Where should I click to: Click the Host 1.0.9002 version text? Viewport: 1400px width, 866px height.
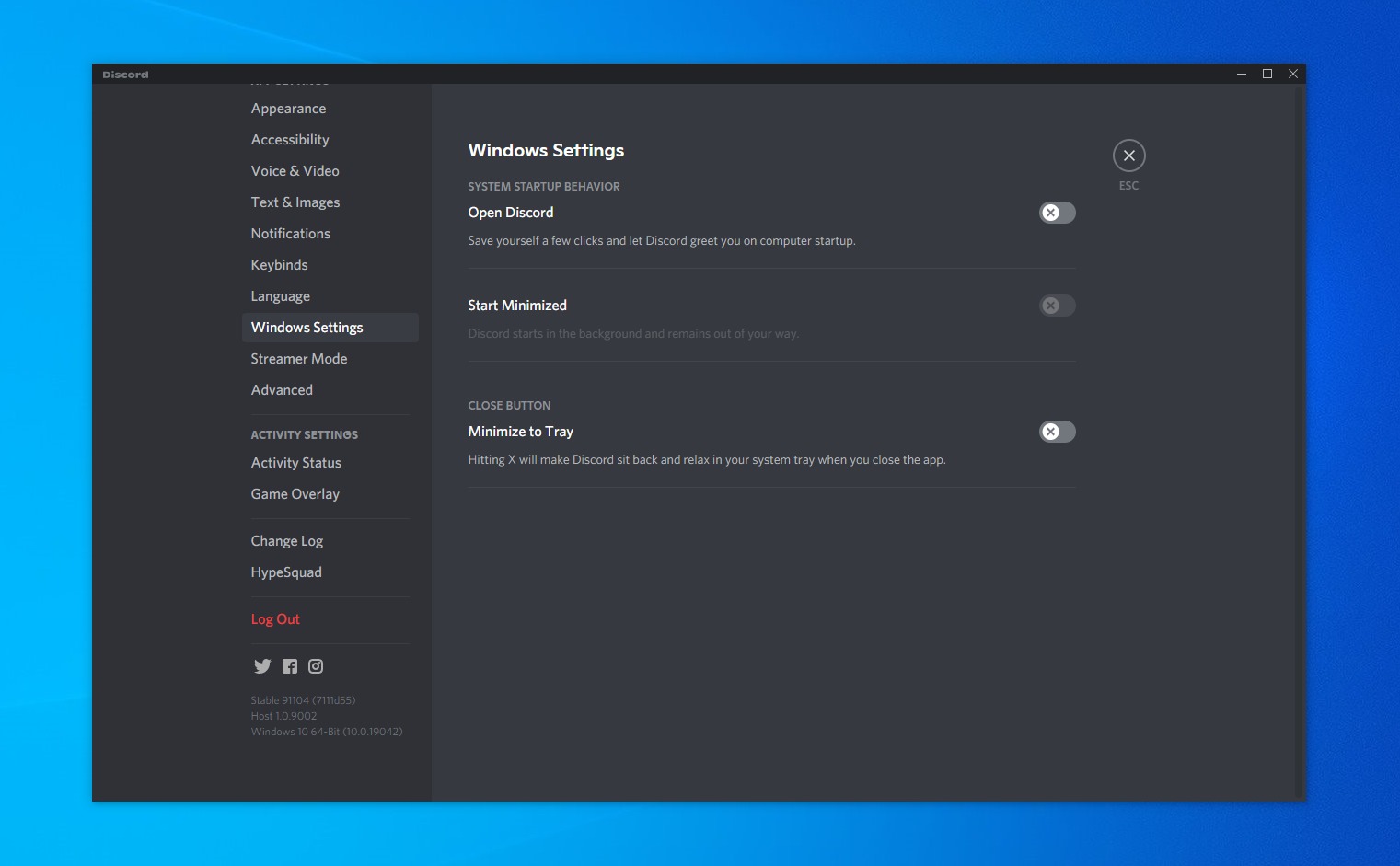click(283, 716)
